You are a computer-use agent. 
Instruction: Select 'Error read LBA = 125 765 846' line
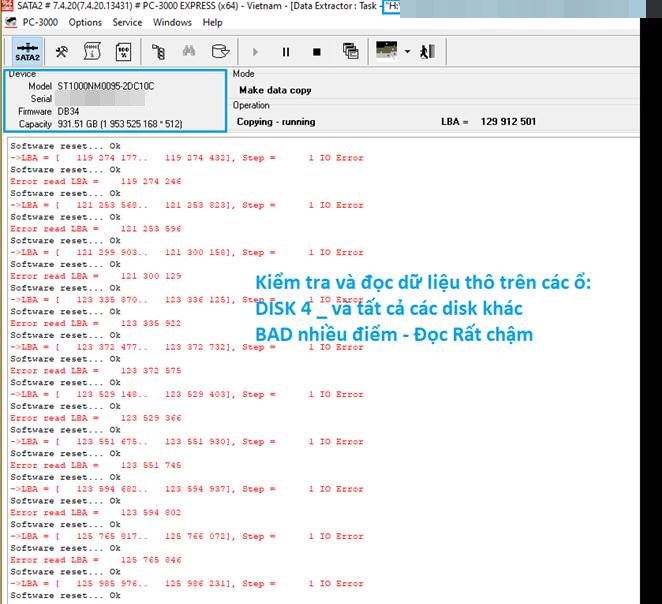coord(96,560)
